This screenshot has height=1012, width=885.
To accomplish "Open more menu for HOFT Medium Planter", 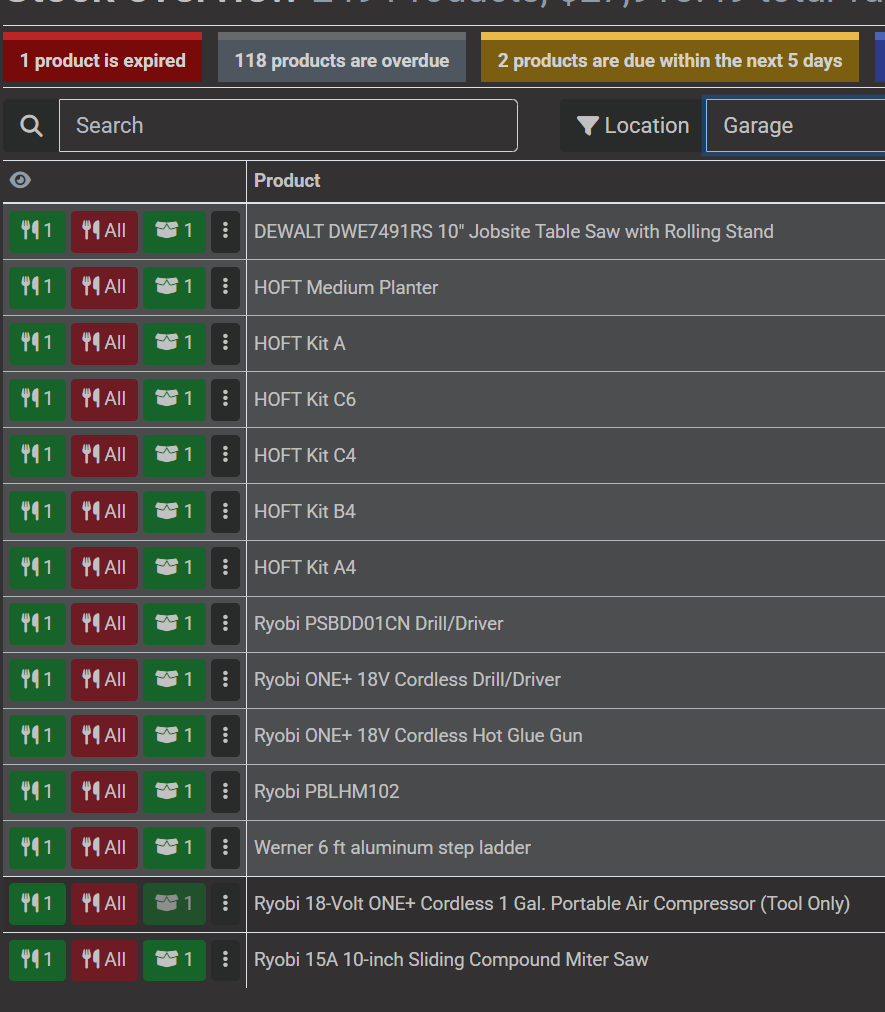I will [225, 287].
